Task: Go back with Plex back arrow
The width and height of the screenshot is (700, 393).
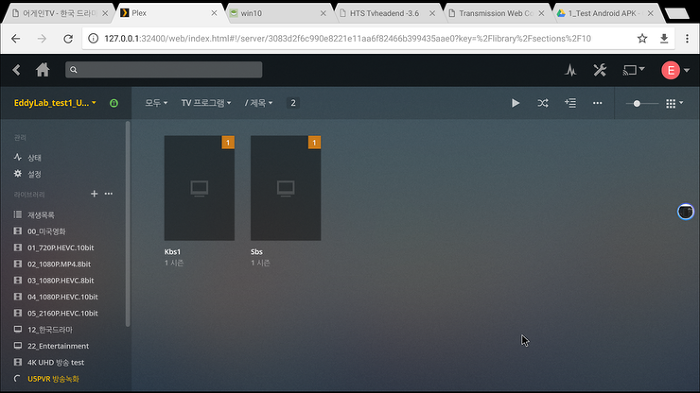Action: point(17,70)
